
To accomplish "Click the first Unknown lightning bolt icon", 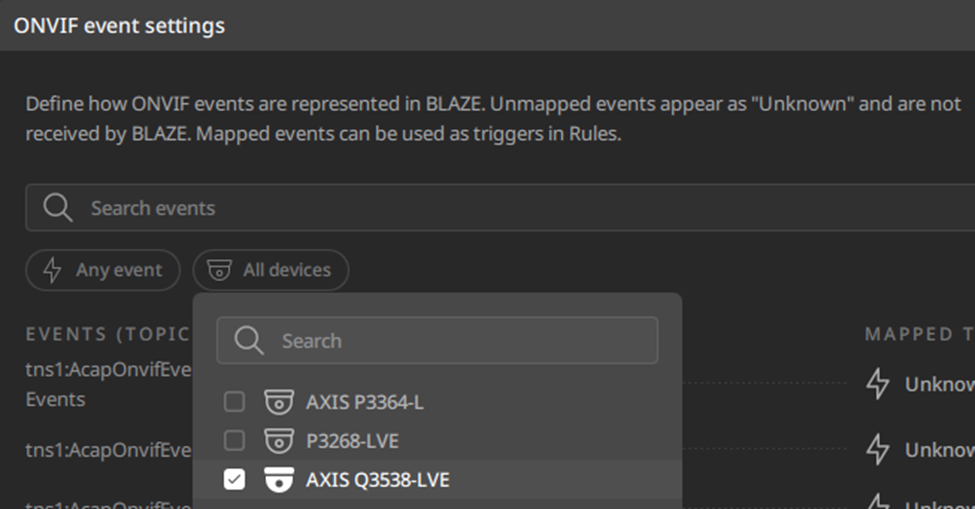I will (x=877, y=384).
